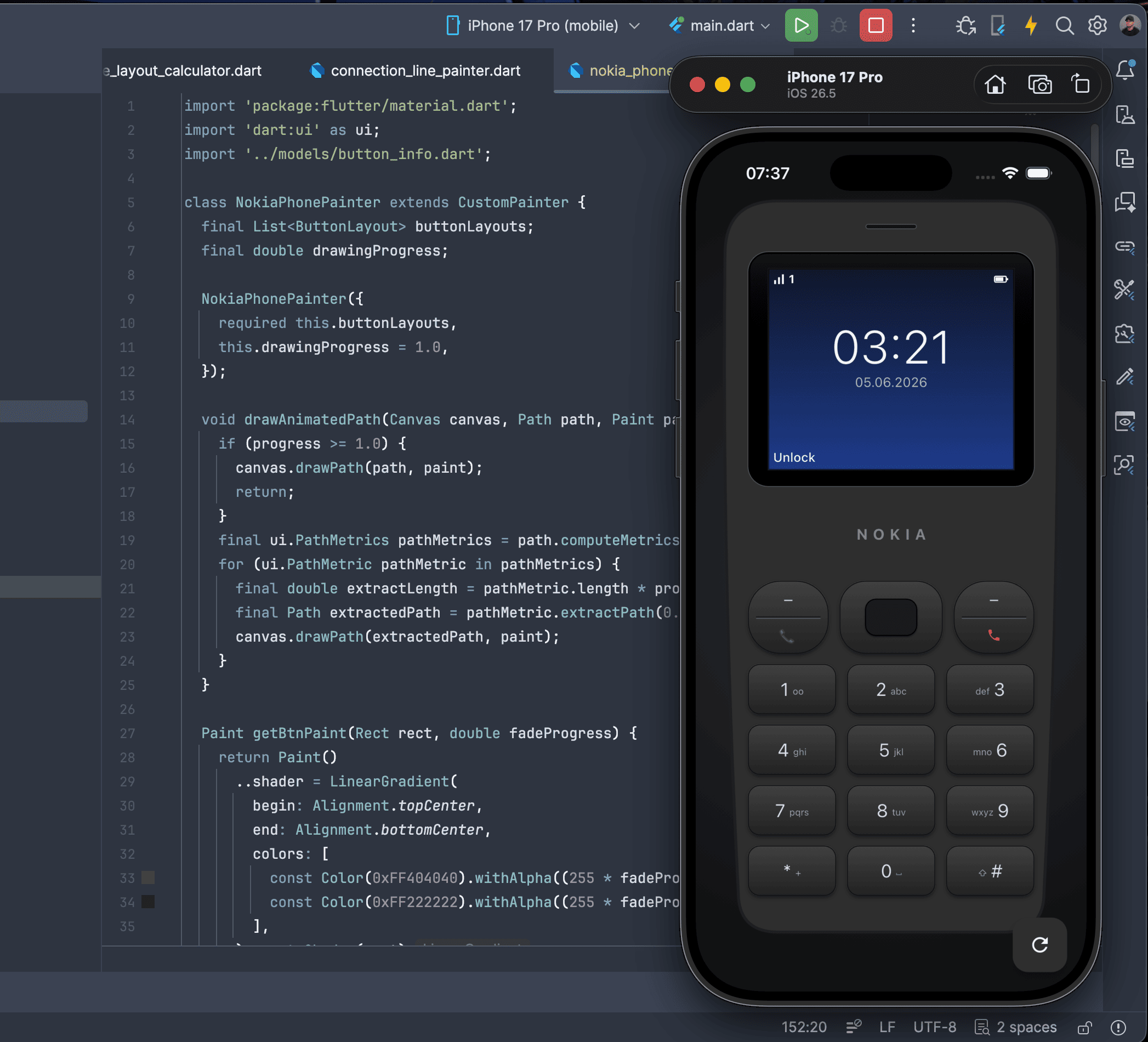The height and width of the screenshot is (1042, 1148).
Task: Rotate the simulator device icon
Action: [x=1081, y=84]
